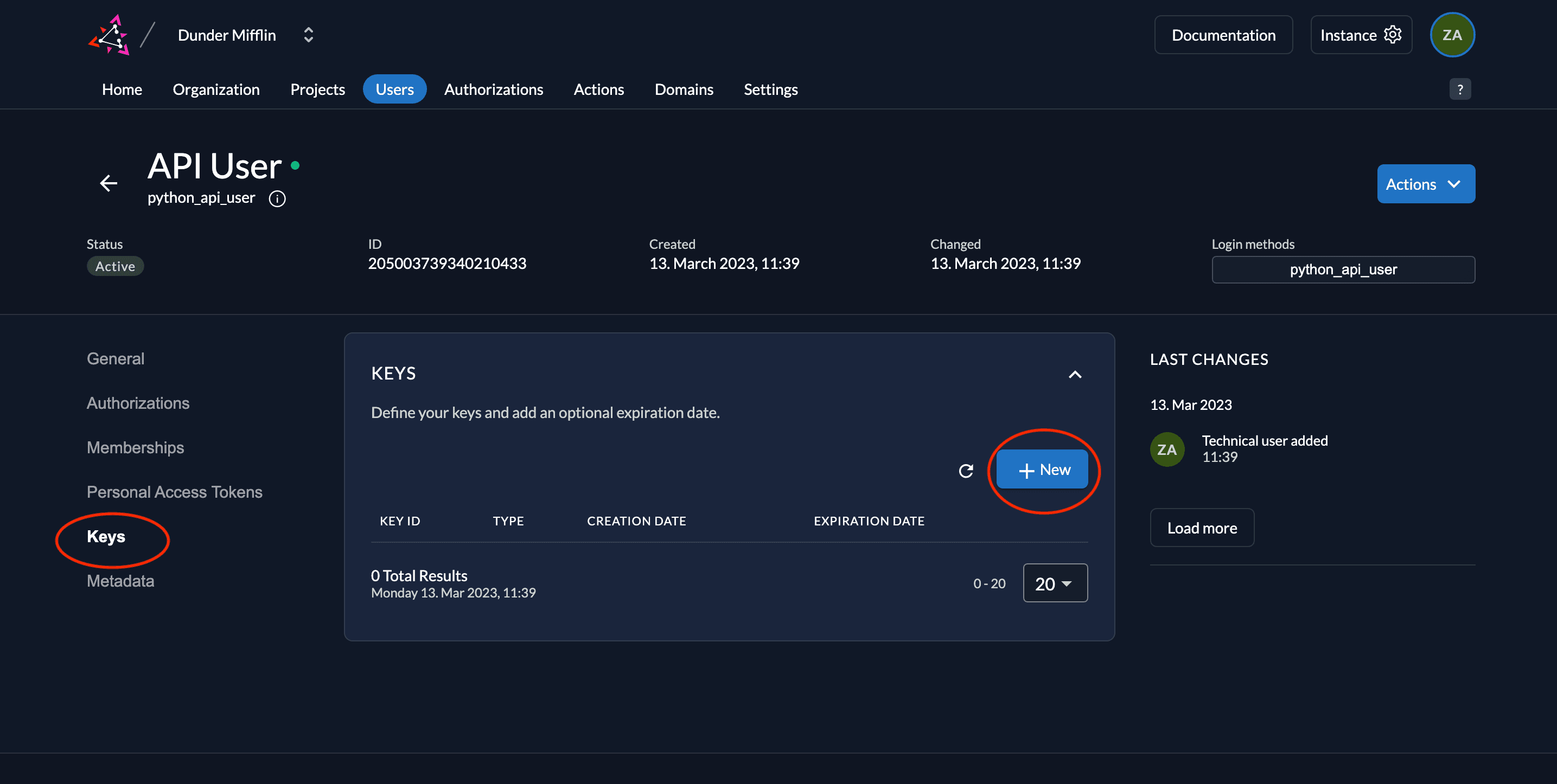Click the ZITADEL logo icon
This screenshot has height=784, width=1557.
click(x=110, y=35)
